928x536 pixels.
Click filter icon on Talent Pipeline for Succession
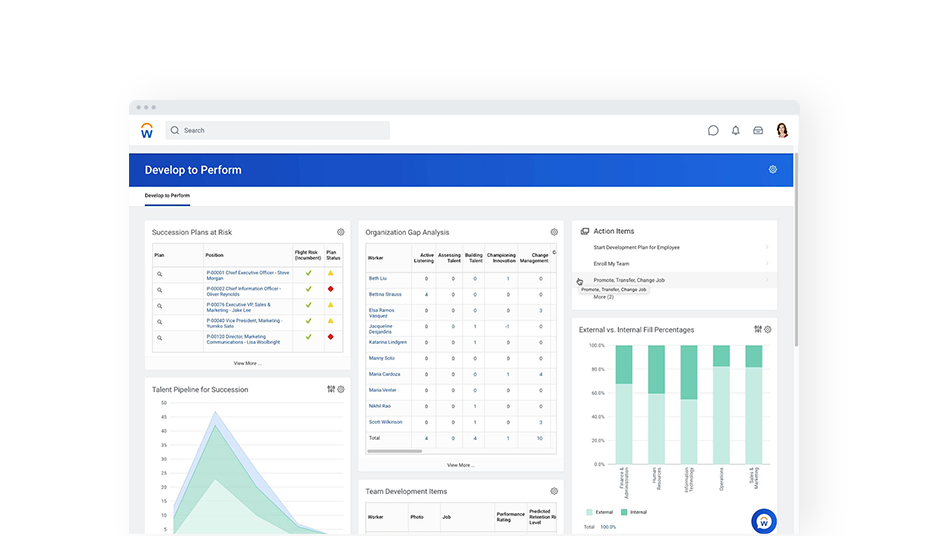330,389
